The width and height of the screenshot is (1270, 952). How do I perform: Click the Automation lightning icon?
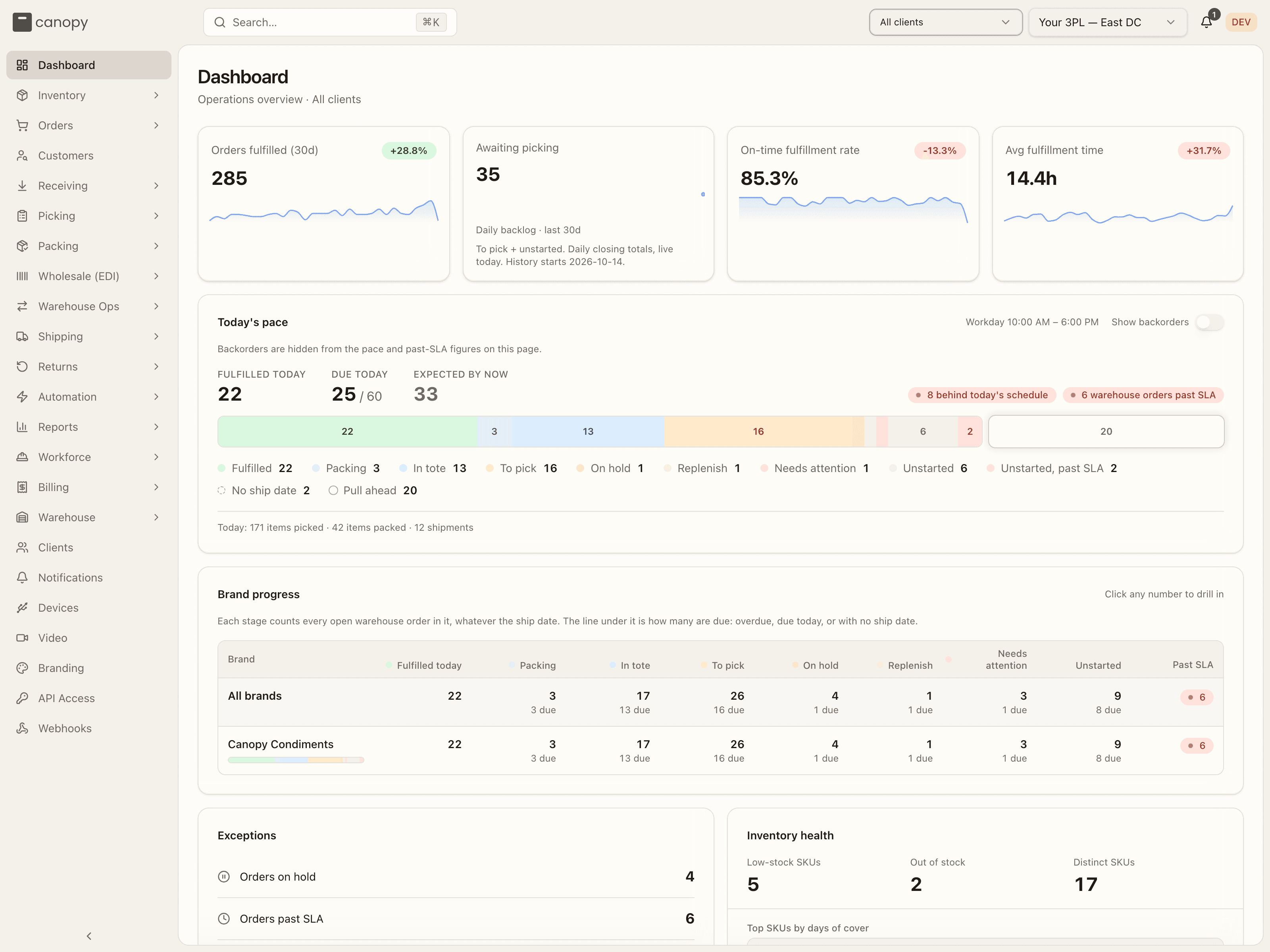point(22,397)
